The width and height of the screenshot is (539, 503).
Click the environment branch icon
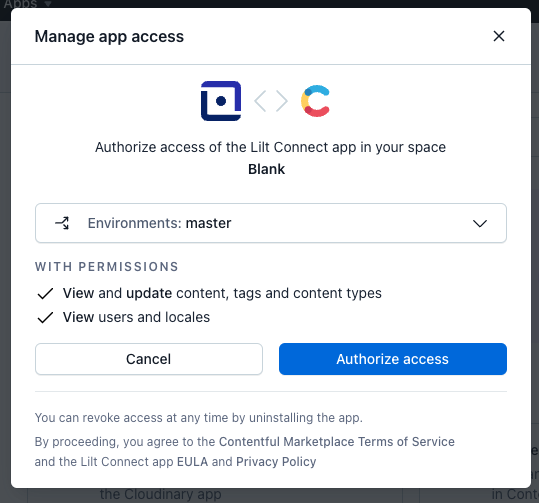click(x=62, y=223)
